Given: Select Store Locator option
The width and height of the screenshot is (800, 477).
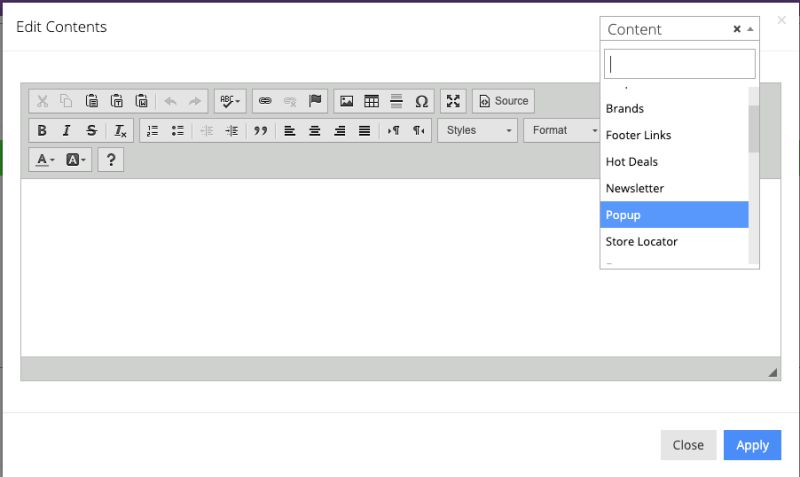Looking at the screenshot, I should (x=674, y=241).
